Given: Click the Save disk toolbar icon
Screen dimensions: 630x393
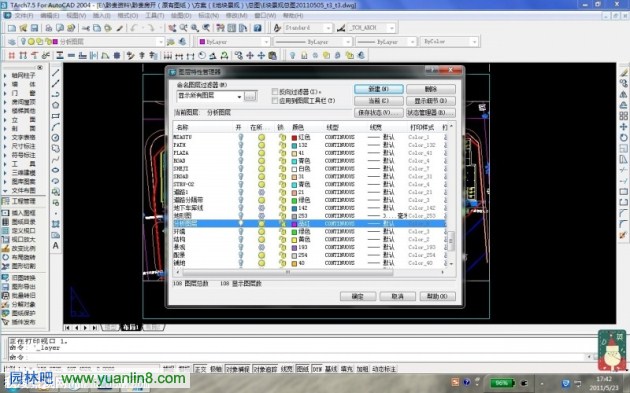Looking at the screenshot, I should [x=34, y=28].
